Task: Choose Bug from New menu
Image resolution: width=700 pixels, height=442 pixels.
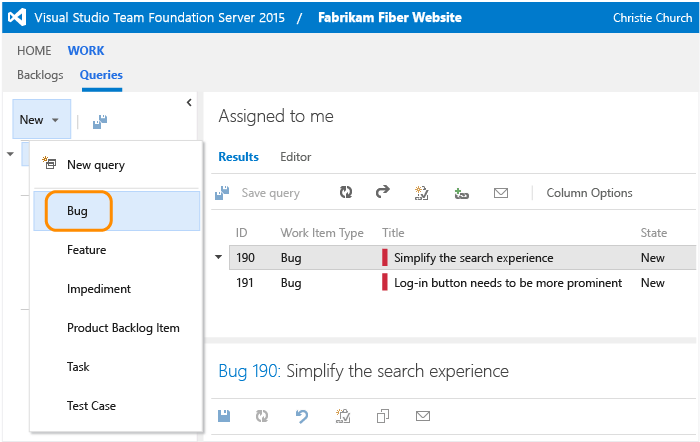Action: pos(116,211)
